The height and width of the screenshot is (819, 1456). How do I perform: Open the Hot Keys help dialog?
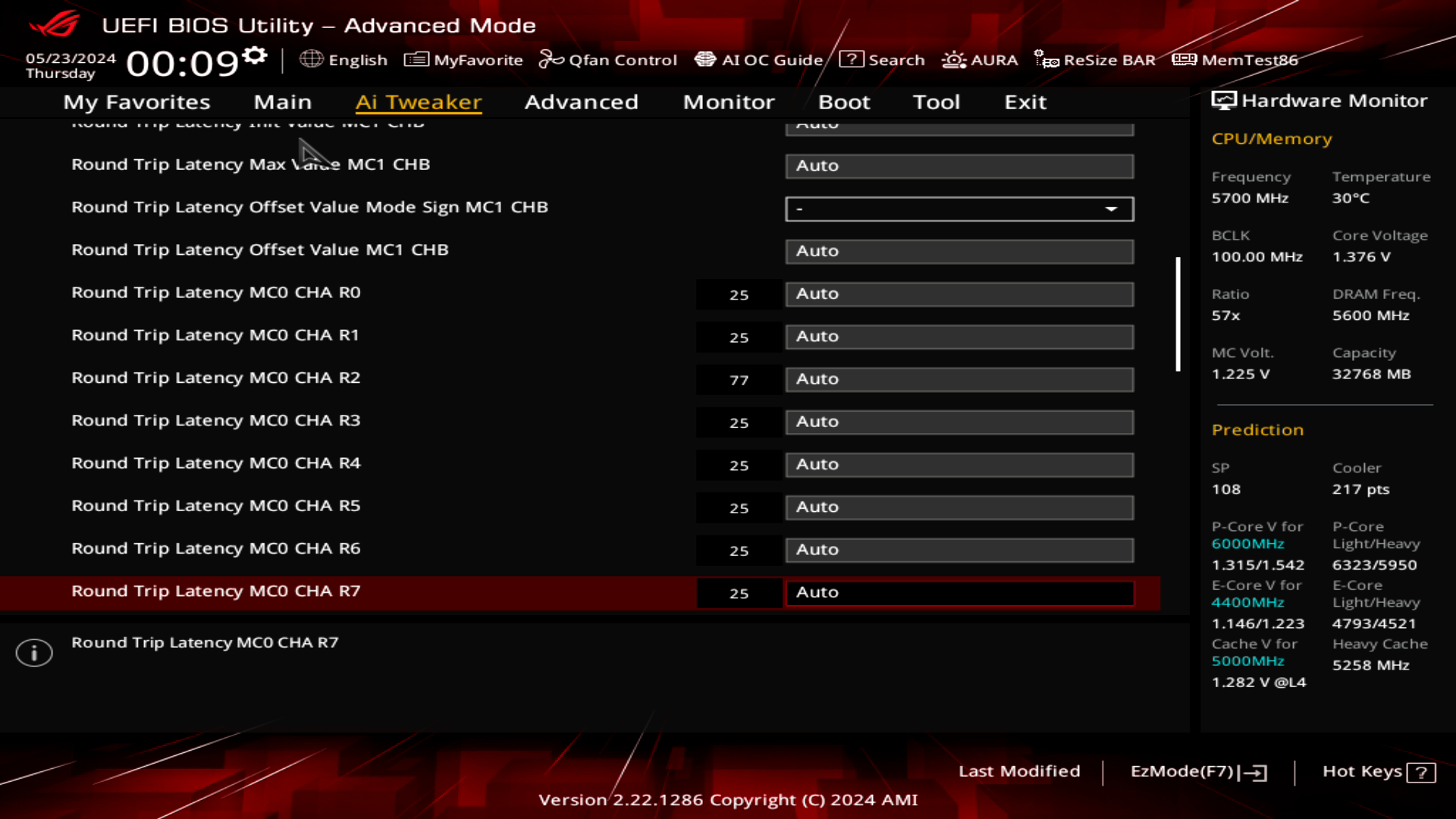pyautogui.click(x=1376, y=772)
